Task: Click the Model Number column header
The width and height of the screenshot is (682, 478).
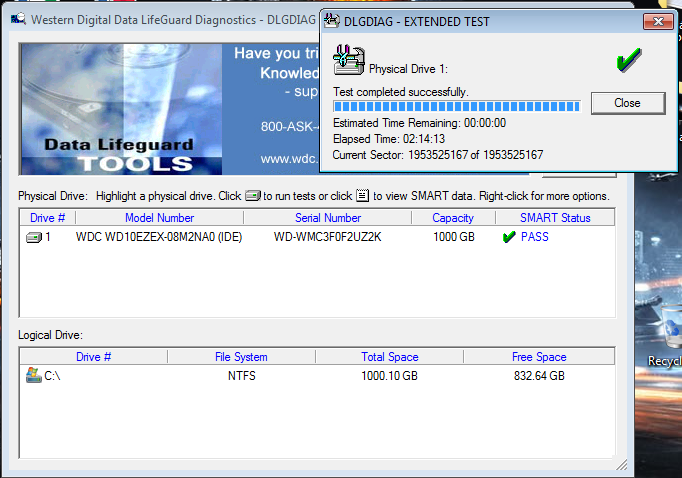Action: pos(160,217)
